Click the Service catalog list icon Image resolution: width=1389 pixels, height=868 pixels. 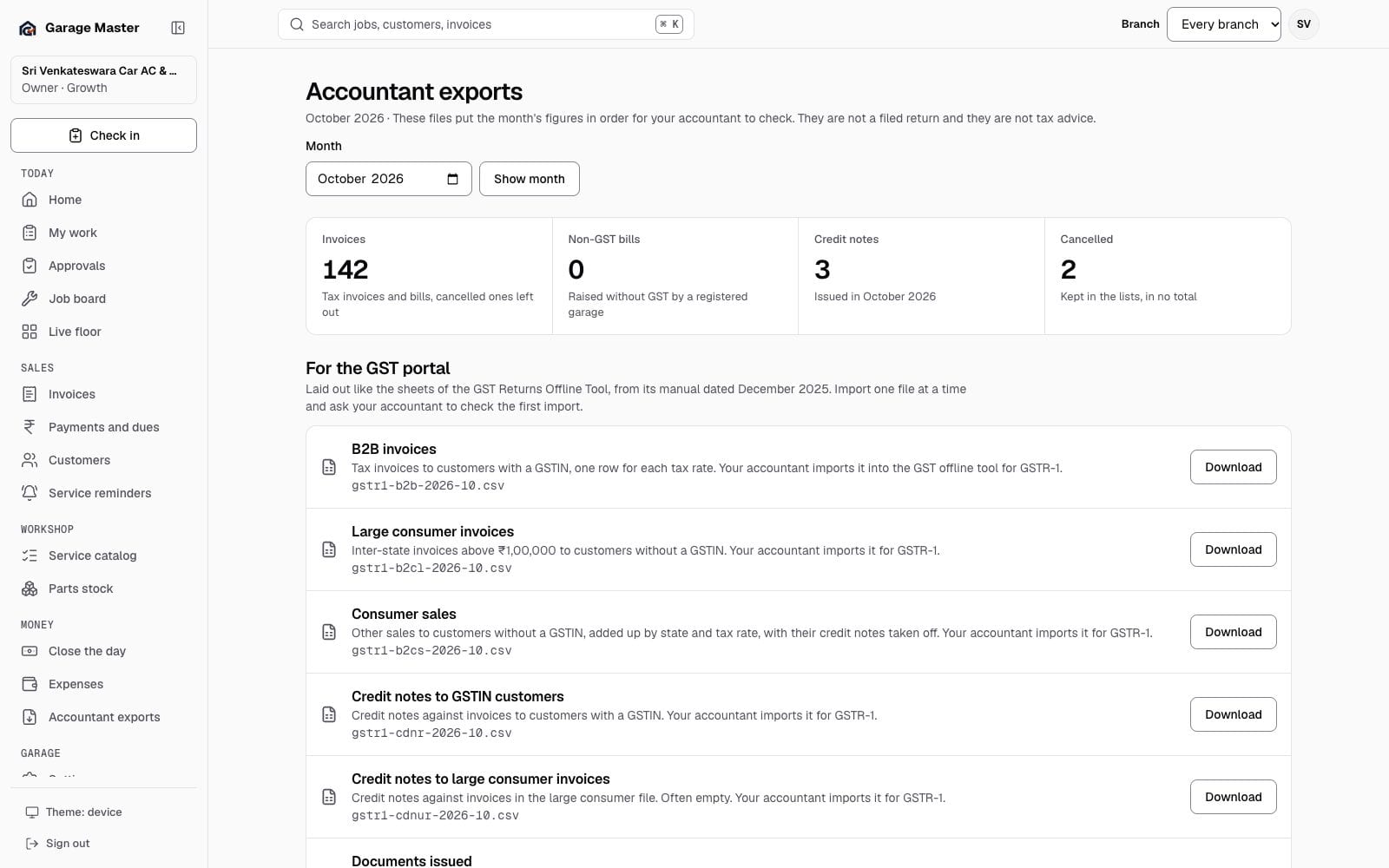(30, 556)
